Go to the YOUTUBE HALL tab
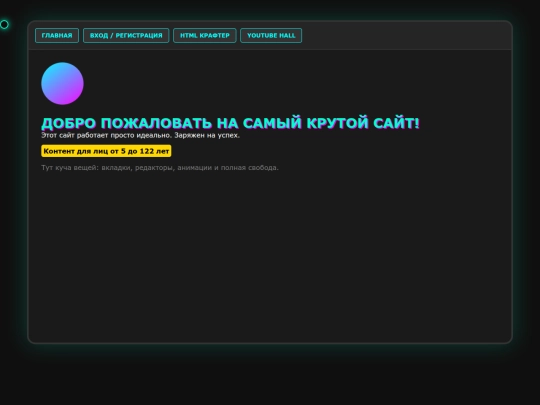The height and width of the screenshot is (405, 540). point(271,35)
